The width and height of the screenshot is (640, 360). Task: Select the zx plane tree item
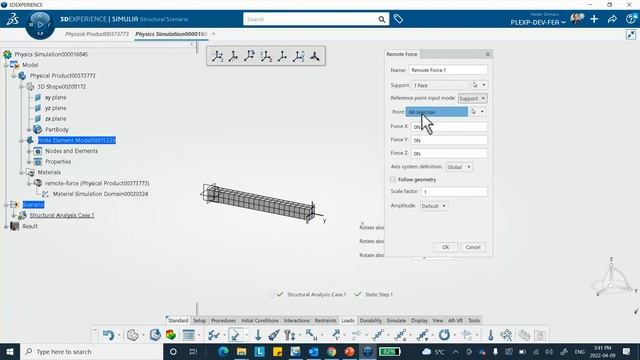click(x=56, y=119)
